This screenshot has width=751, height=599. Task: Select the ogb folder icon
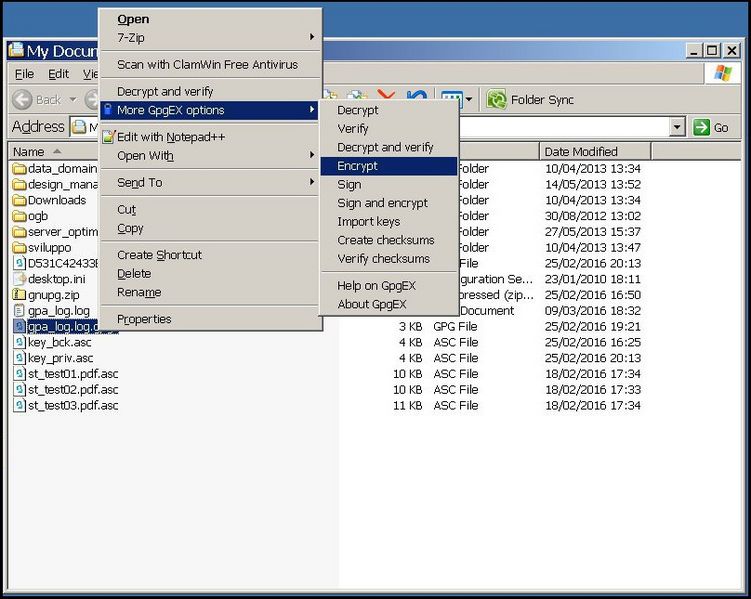(19, 216)
